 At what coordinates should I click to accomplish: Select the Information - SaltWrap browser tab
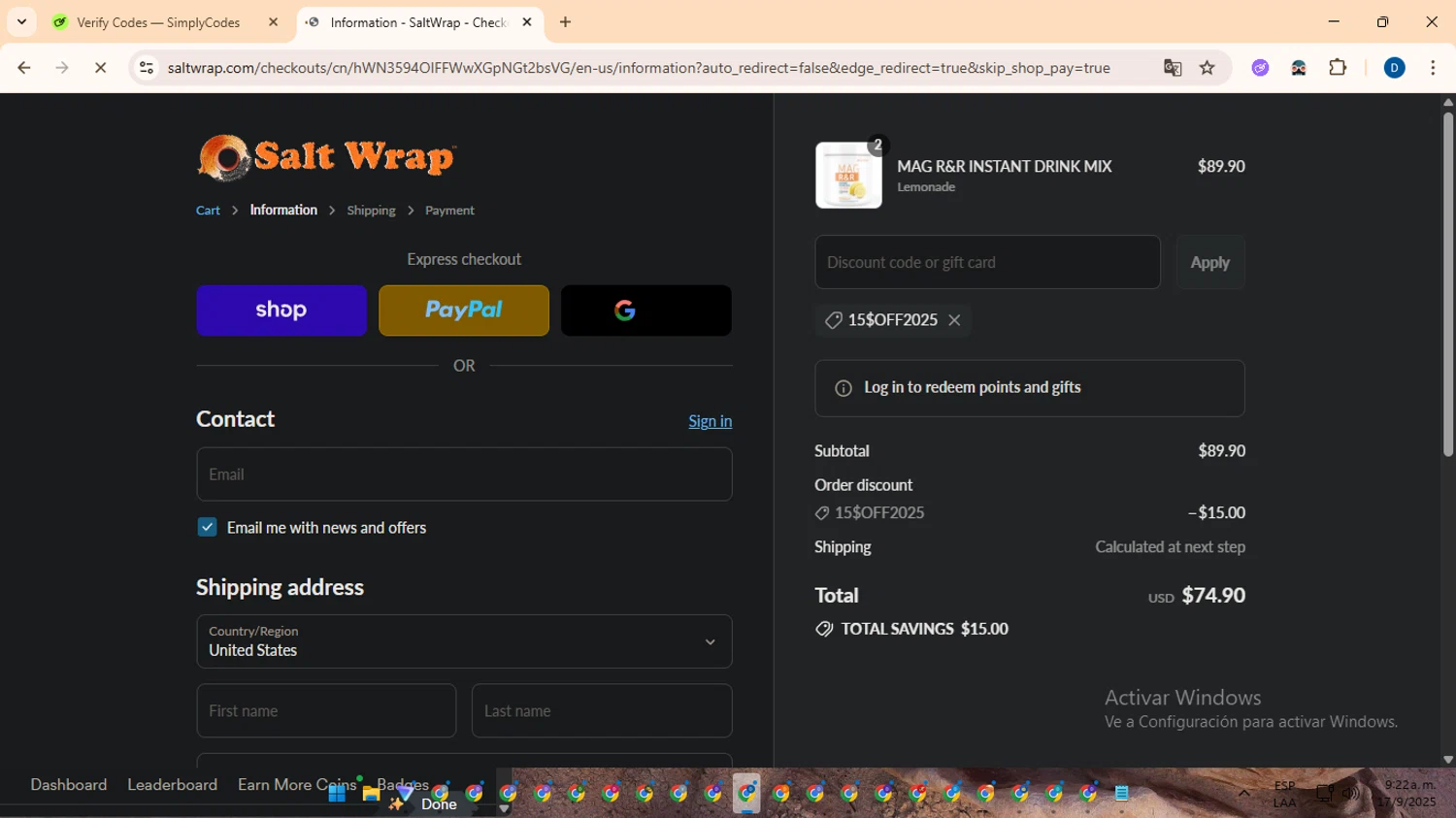tap(419, 22)
